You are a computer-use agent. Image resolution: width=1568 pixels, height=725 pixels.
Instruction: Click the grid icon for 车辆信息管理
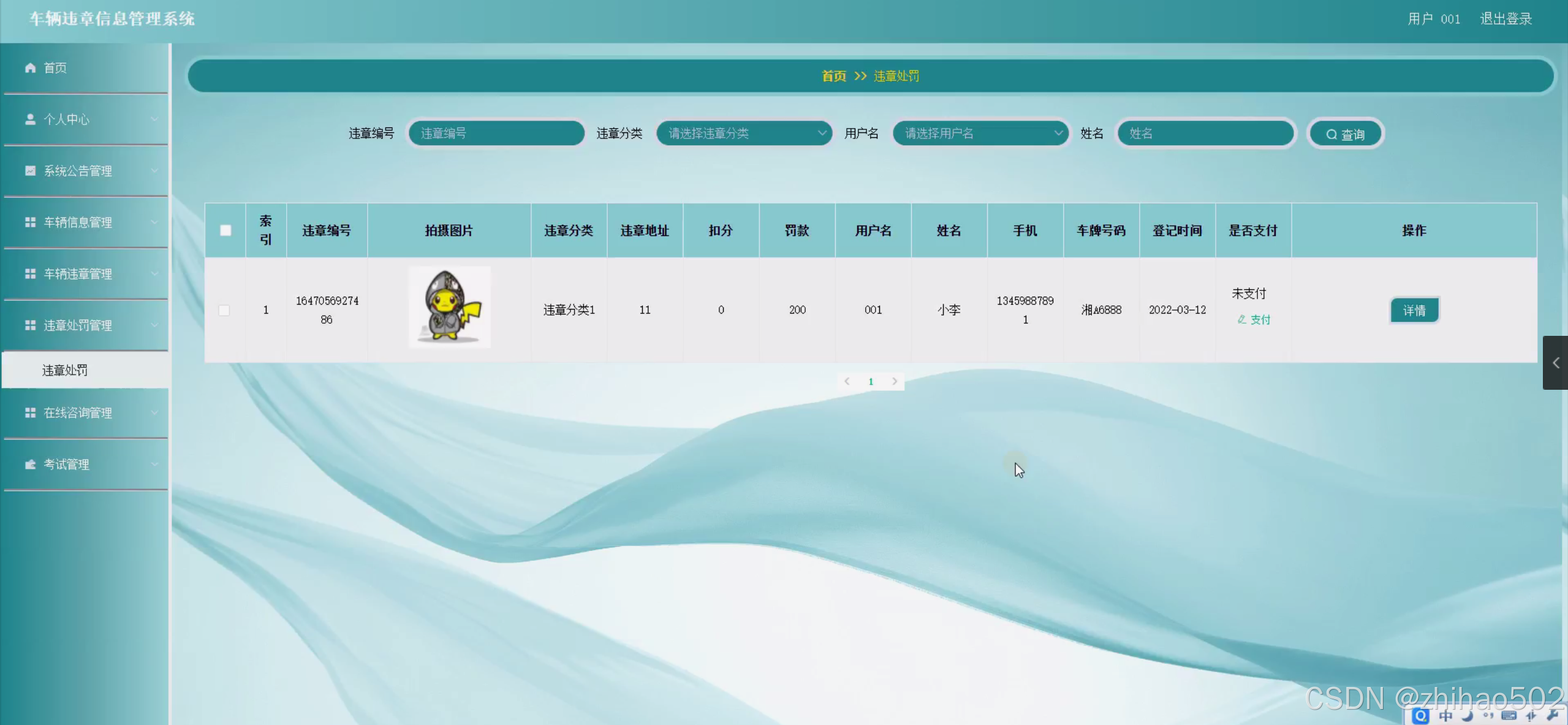pyautogui.click(x=30, y=222)
